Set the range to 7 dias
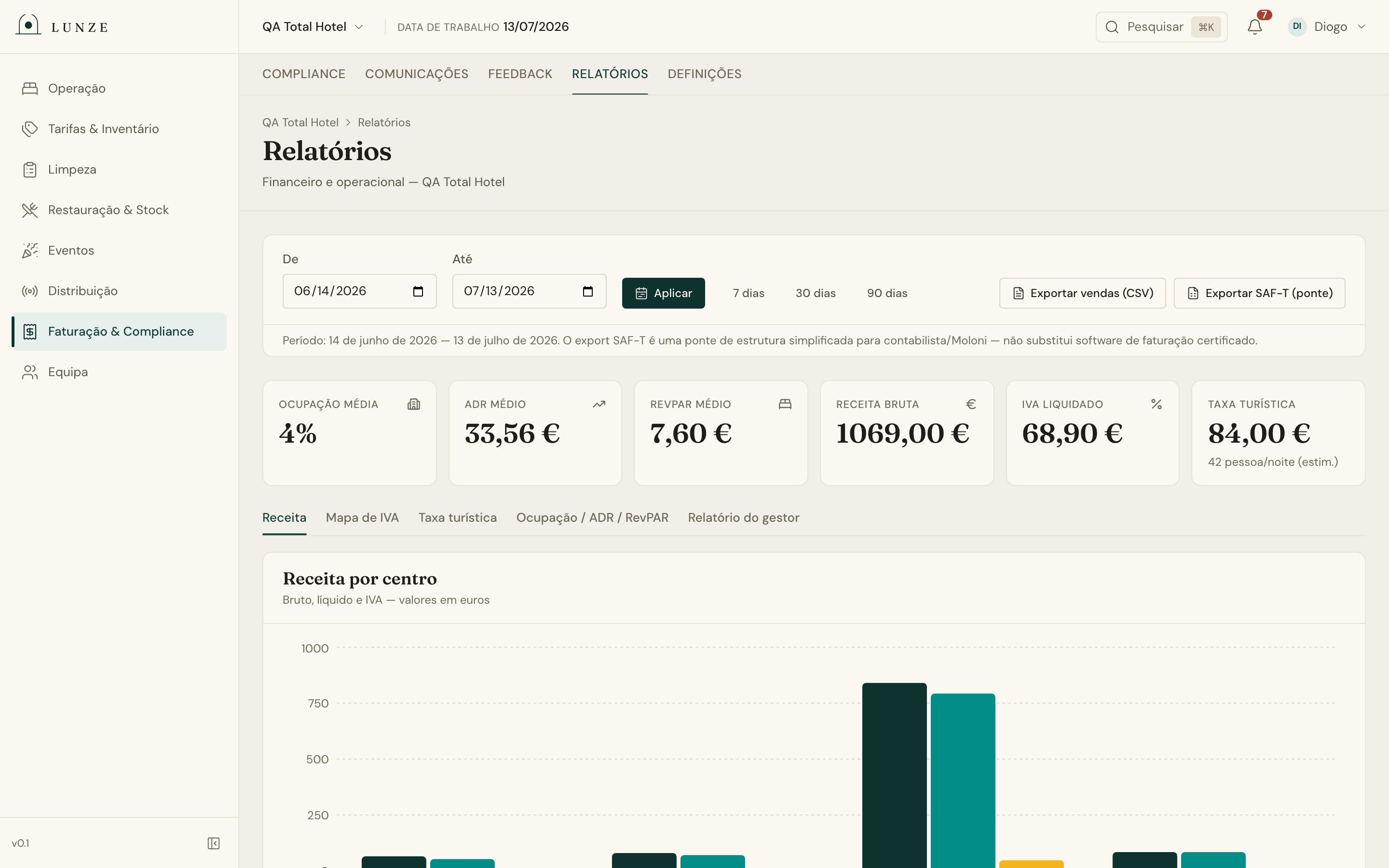This screenshot has width=1389, height=868. (x=749, y=293)
